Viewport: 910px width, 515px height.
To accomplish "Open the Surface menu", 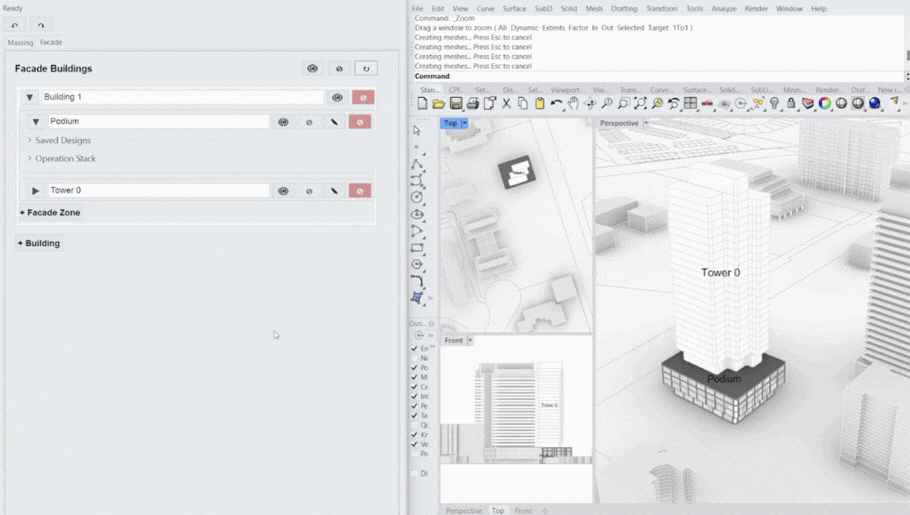I will pyautogui.click(x=514, y=9).
